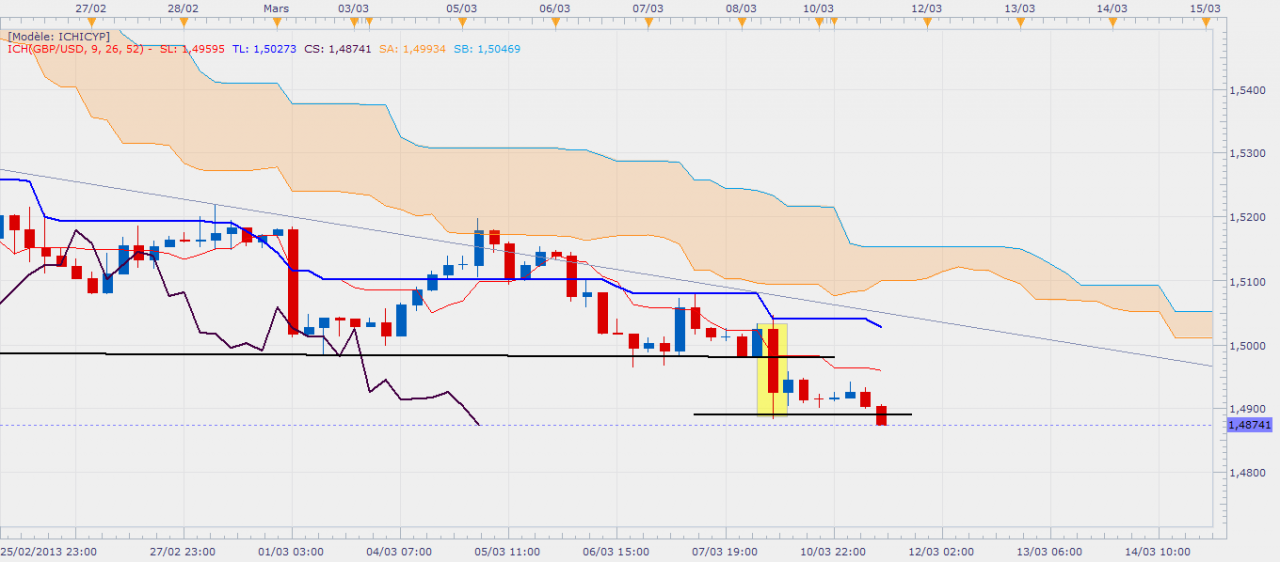Click the [Modèle: ICHICYP] label

pos(58,36)
